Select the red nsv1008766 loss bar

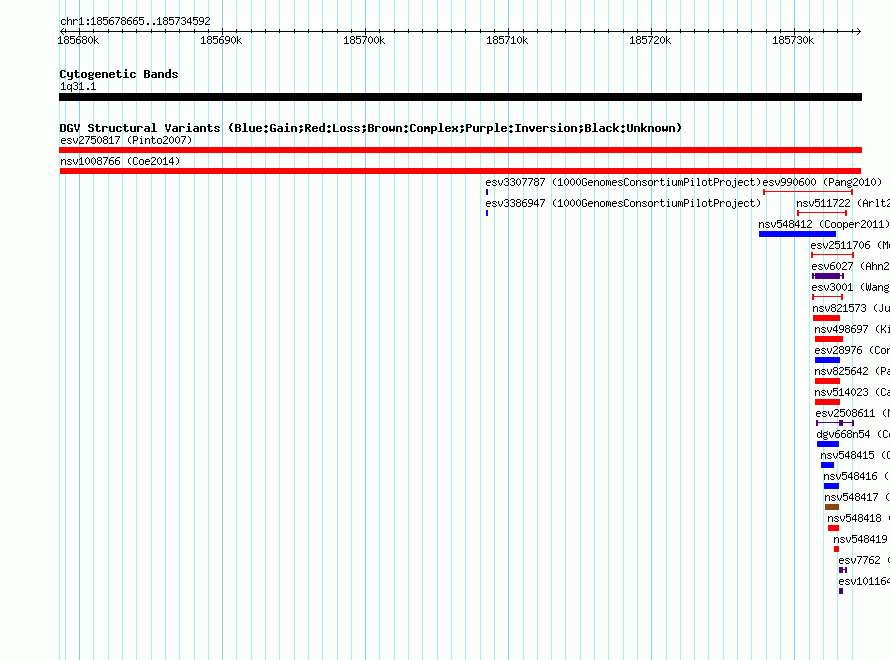click(460, 171)
